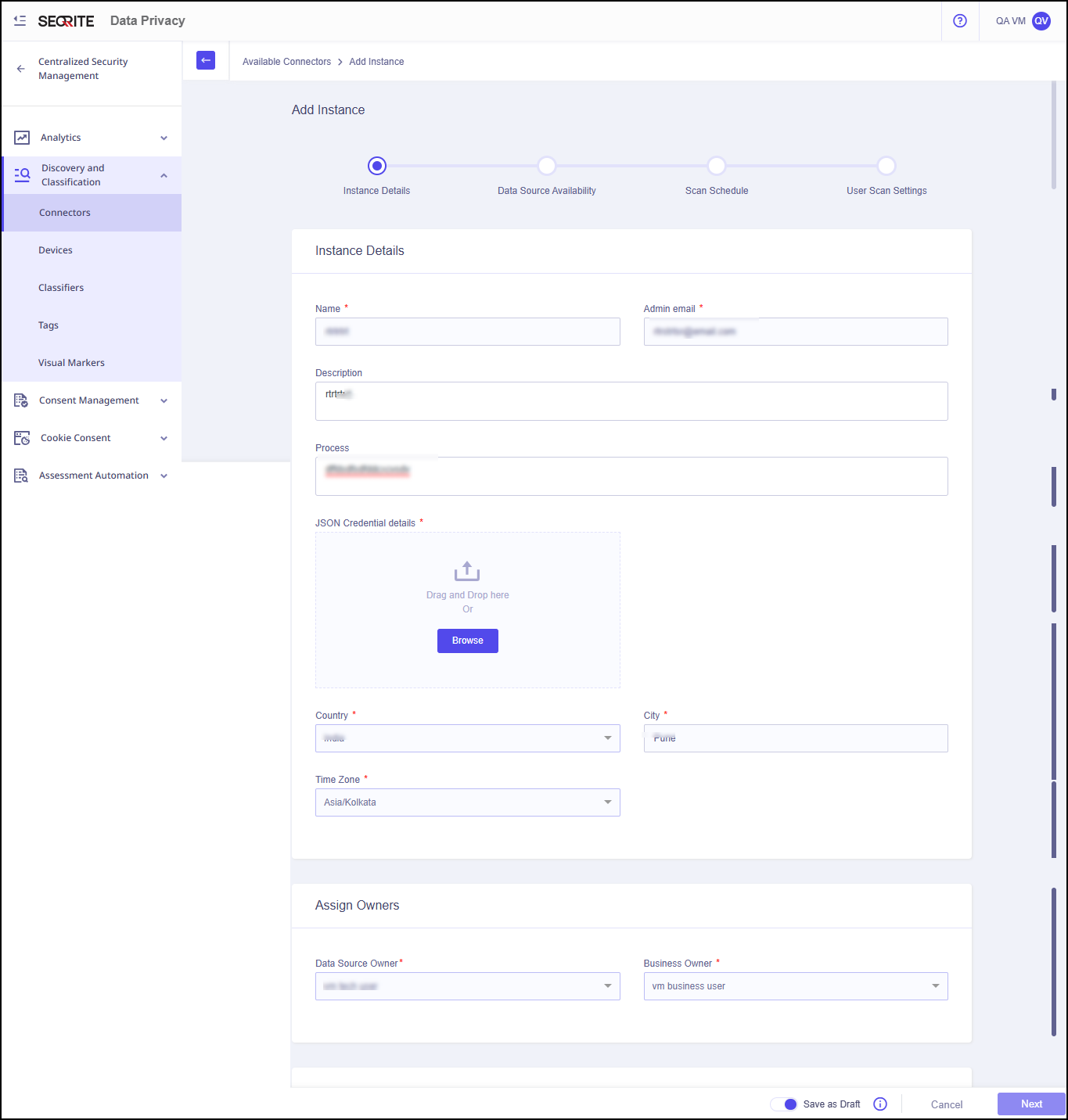Screen dimensions: 1068x1120
Task: Click the Consent Management sidebar icon
Action: 21,400
